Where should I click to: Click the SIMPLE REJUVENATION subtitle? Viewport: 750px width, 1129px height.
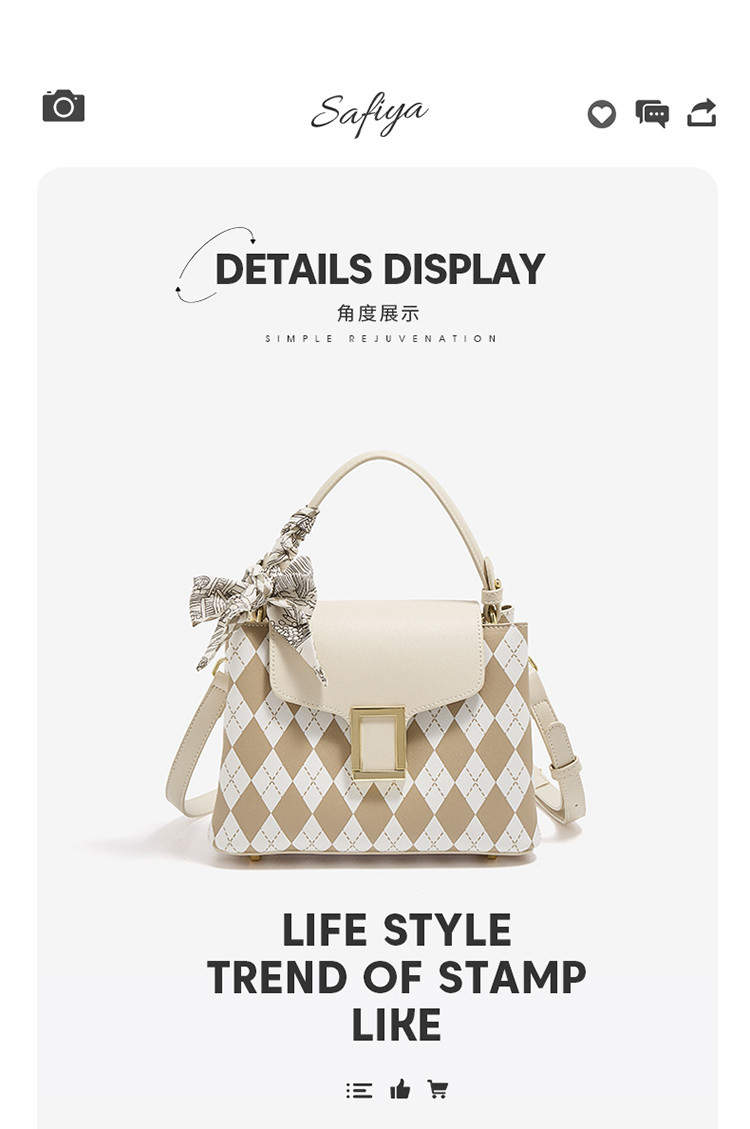(x=380, y=338)
